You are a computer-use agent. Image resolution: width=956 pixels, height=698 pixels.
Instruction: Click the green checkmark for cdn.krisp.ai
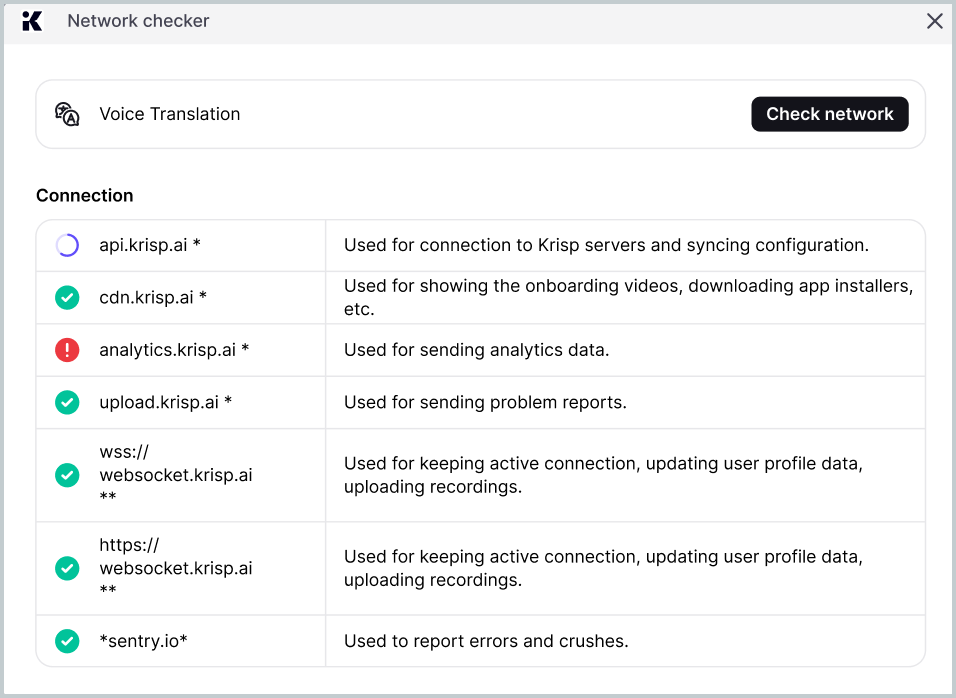(x=67, y=297)
